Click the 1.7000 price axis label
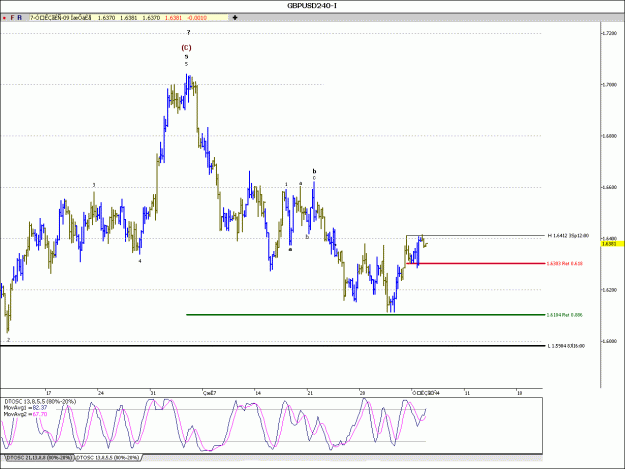 (610, 84)
